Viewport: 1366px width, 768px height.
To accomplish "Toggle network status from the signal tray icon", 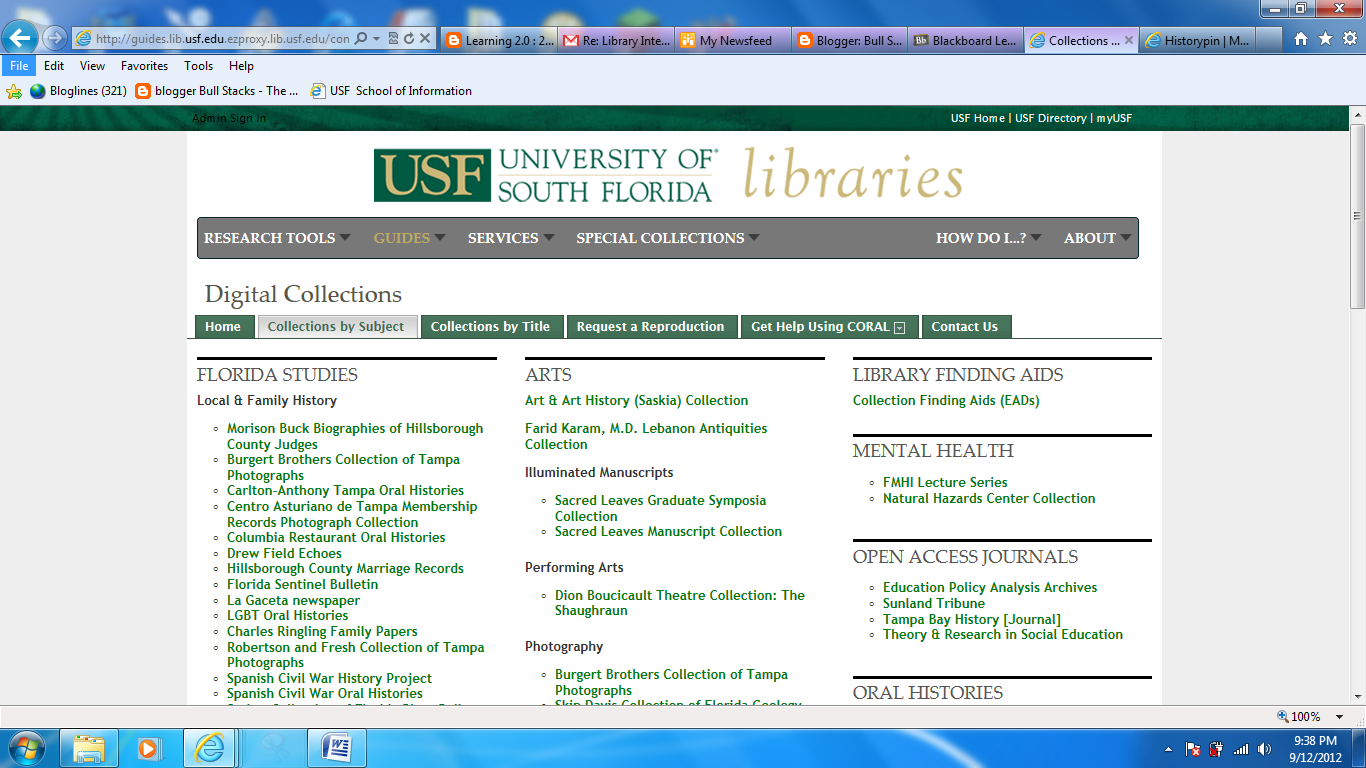I will click(x=1240, y=748).
